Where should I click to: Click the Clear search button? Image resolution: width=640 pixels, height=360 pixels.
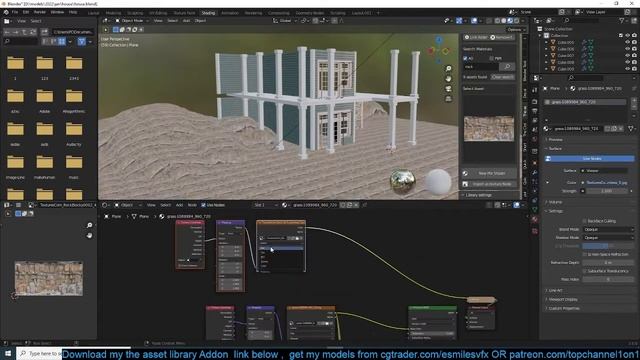(502, 77)
